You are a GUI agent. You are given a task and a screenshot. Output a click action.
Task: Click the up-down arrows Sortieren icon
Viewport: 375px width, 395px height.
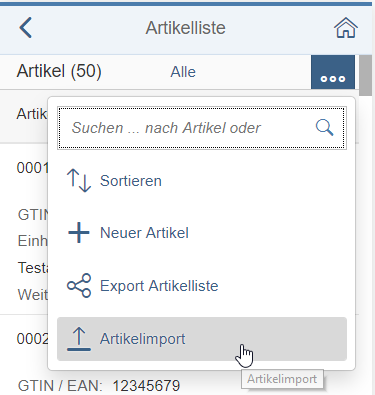click(x=79, y=181)
